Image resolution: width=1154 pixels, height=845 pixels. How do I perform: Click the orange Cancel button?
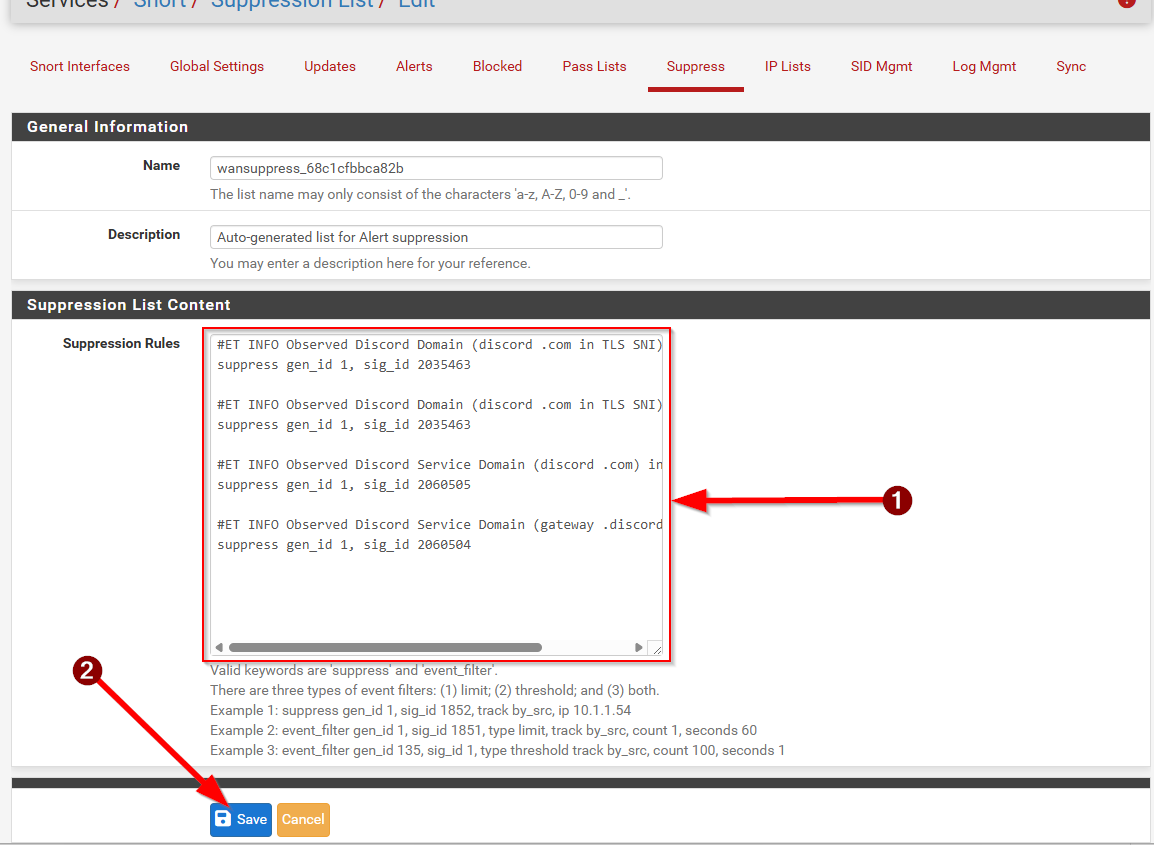click(x=302, y=819)
